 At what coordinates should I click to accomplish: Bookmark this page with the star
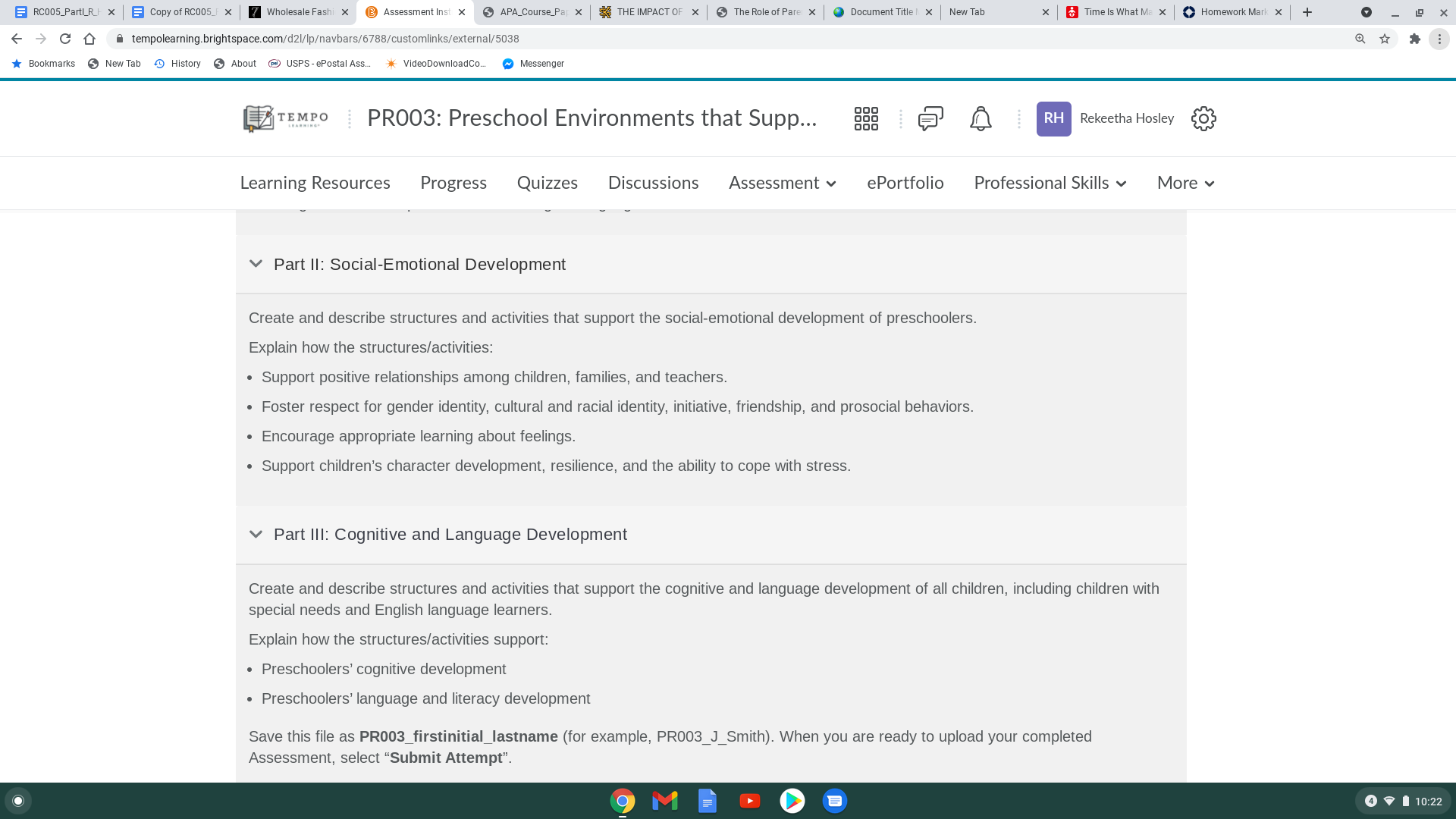(1385, 39)
